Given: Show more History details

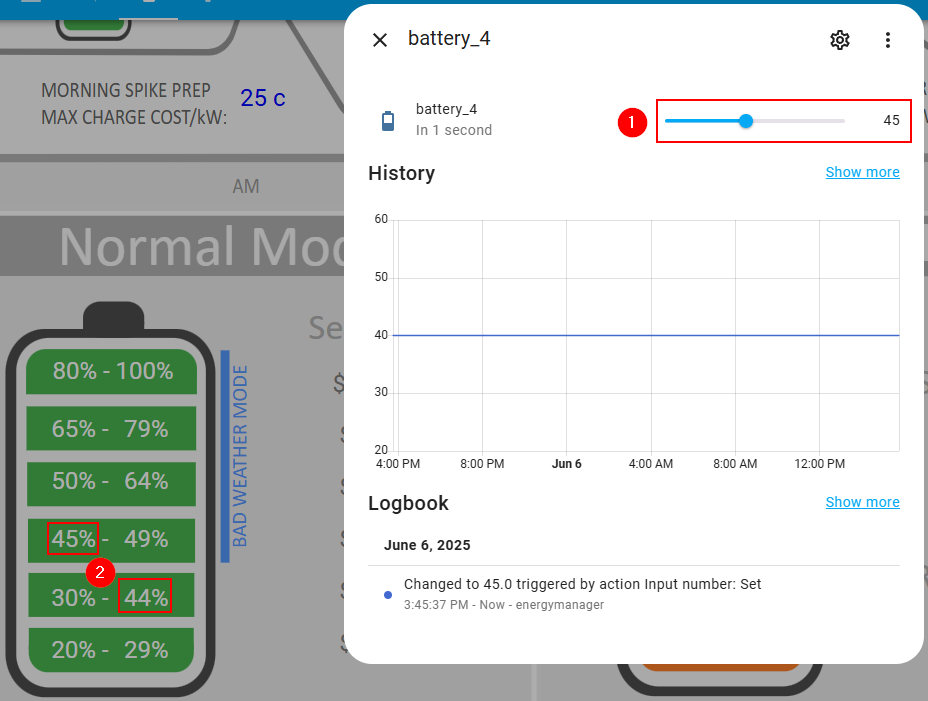Looking at the screenshot, I should 862,172.
